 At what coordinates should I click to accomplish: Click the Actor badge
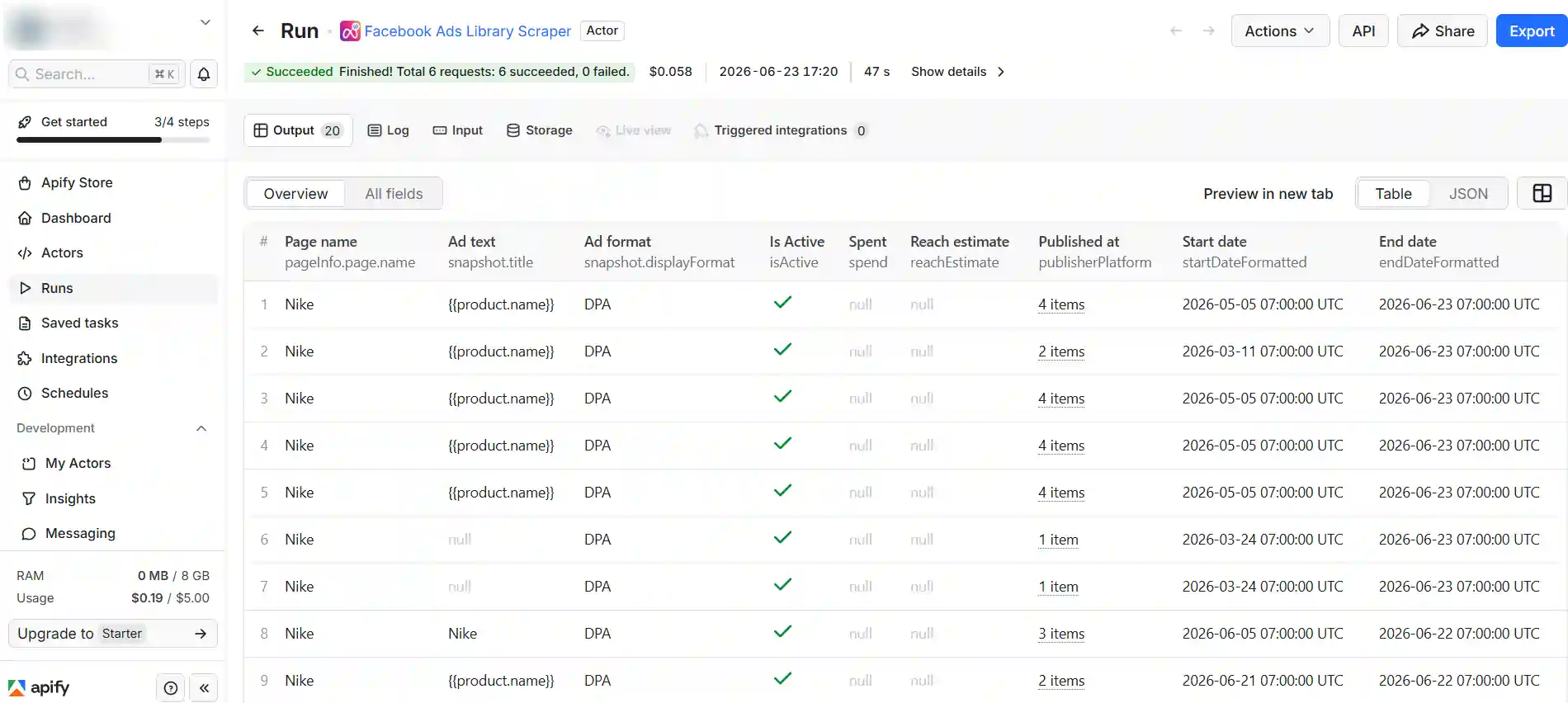602,31
